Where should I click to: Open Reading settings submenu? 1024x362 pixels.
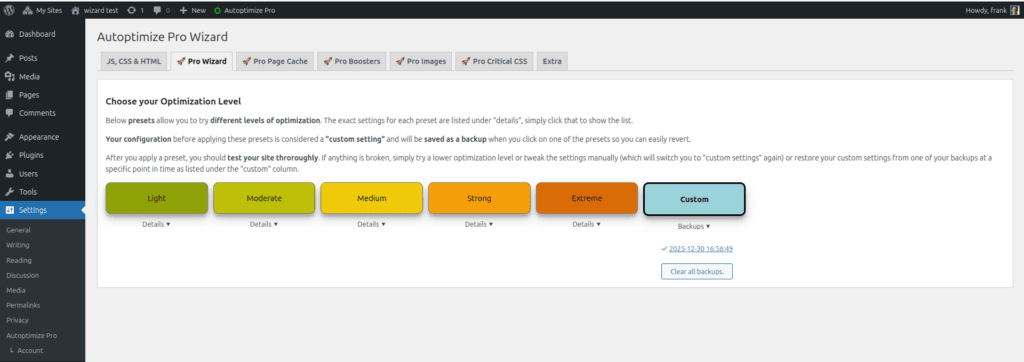click(19, 260)
